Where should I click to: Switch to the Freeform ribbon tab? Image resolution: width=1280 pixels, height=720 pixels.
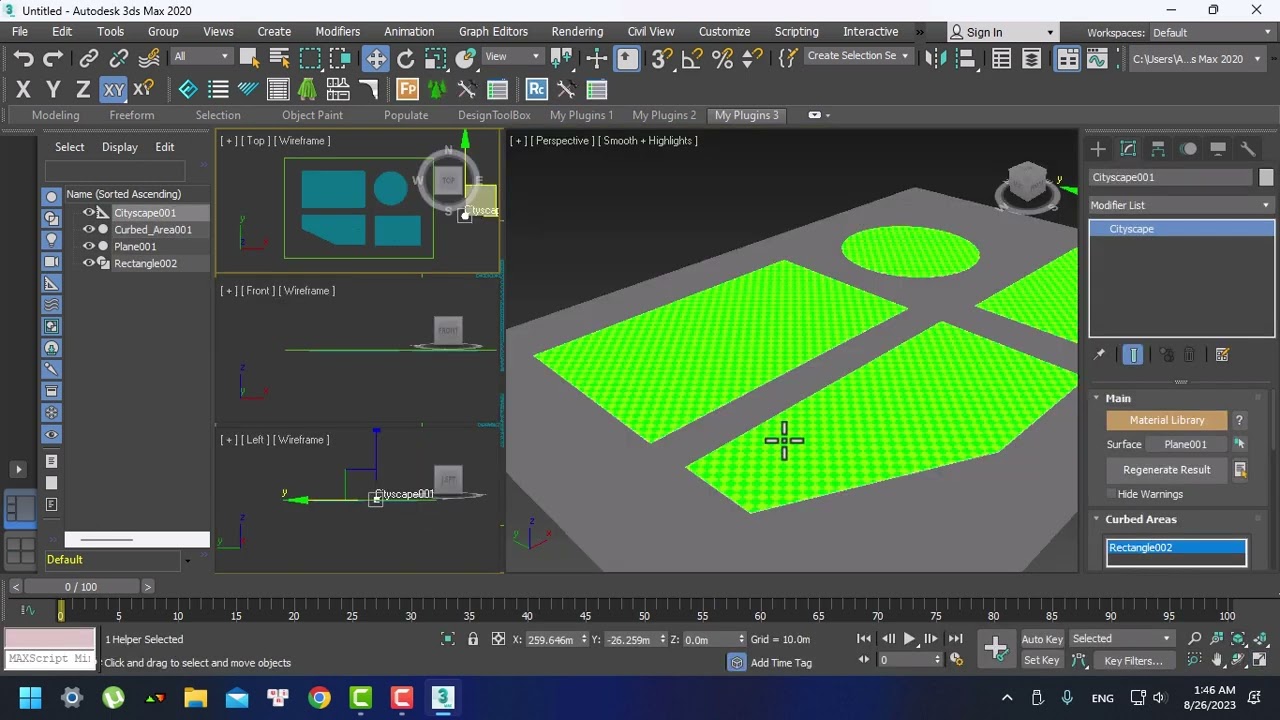pyautogui.click(x=132, y=115)
